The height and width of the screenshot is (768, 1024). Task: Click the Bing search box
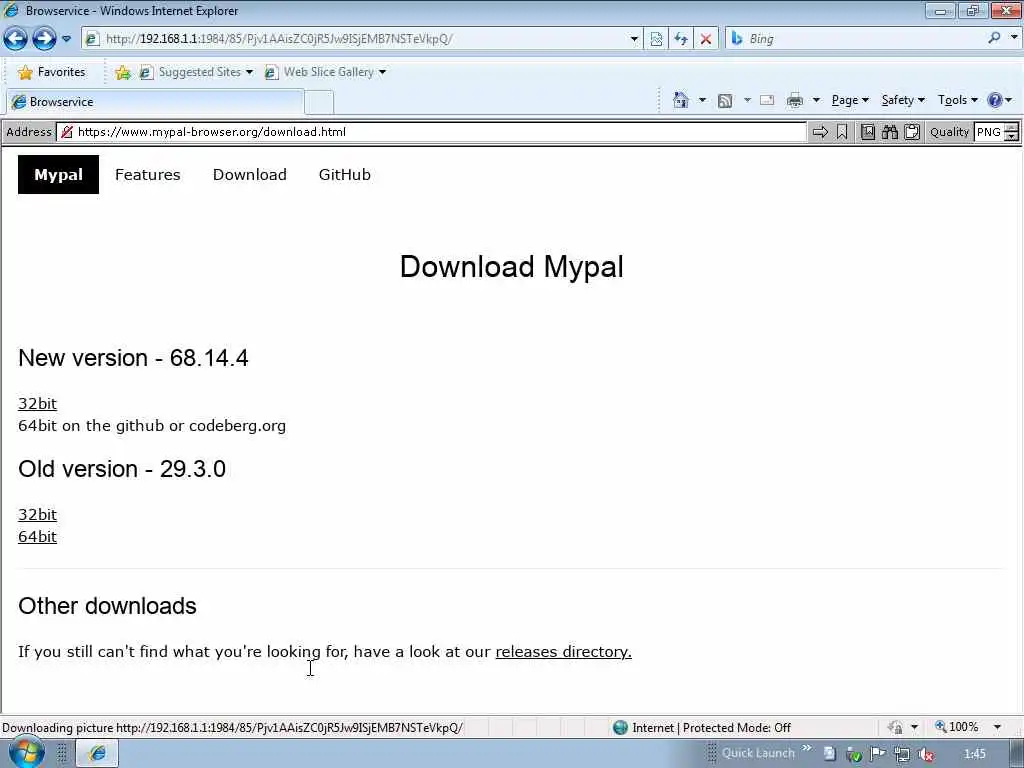[x=856, y=39]
